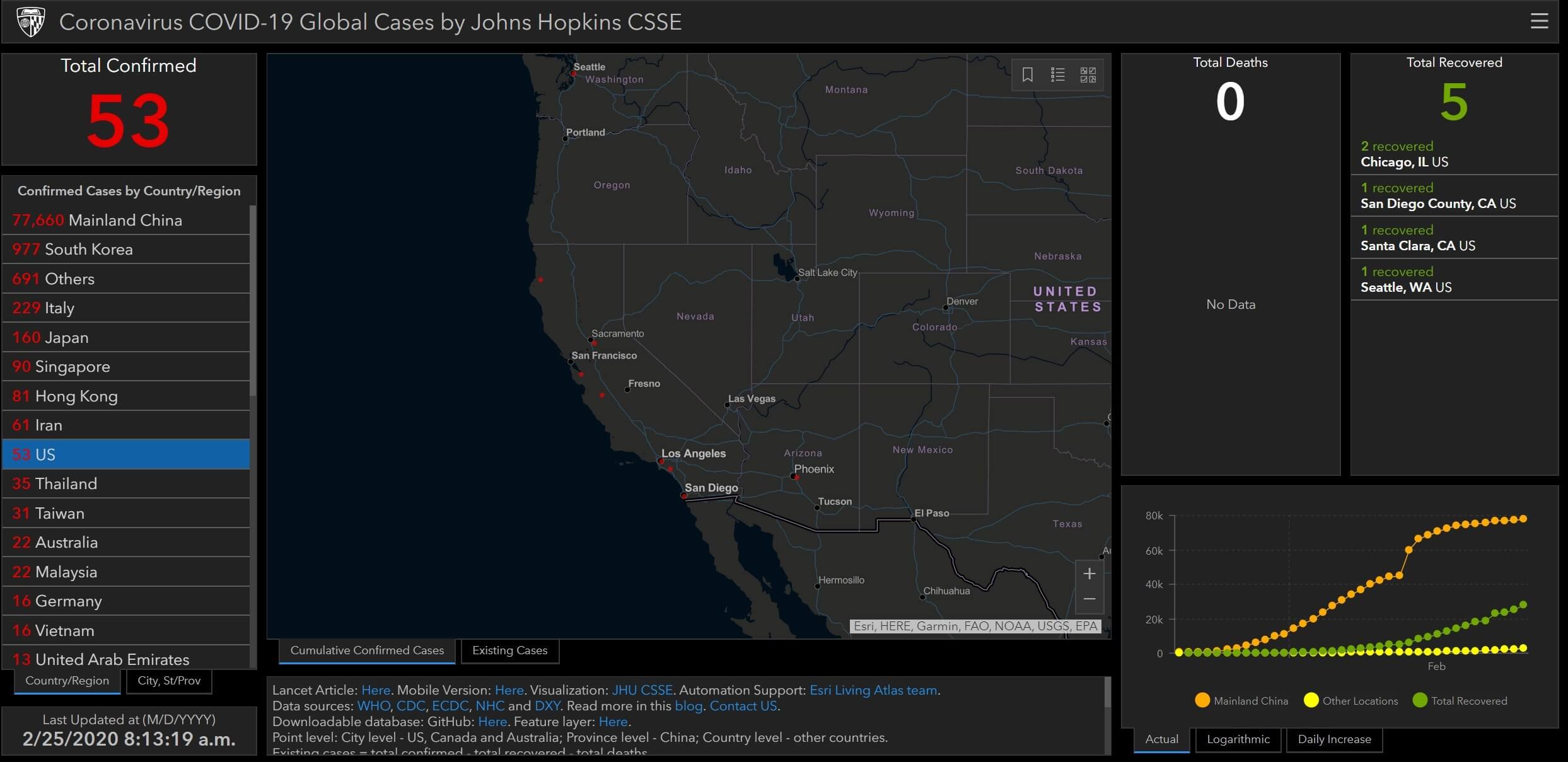Image resolution: width=1568 pixels, height=762 pixels.
Task: Switch to City, St/Prov list tab
Action: (x=169, y=681)
